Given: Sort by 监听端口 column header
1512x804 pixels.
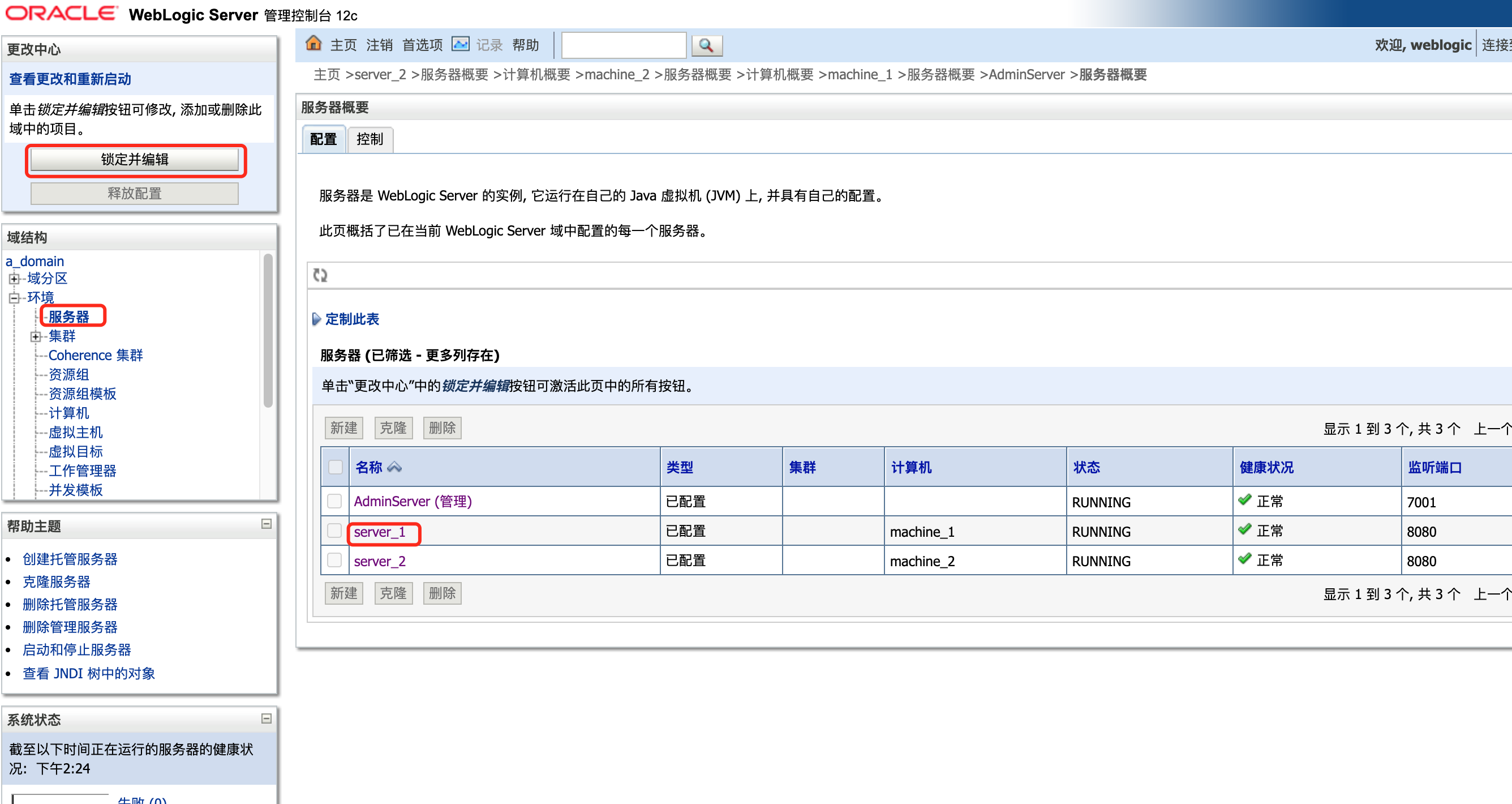Looking at the screenshot, I should coord(1434,468).
